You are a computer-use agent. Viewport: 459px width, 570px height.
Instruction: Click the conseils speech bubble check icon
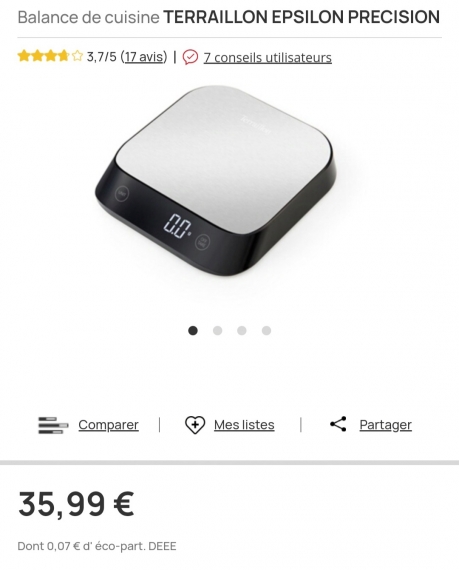click(x=190, y=57)
